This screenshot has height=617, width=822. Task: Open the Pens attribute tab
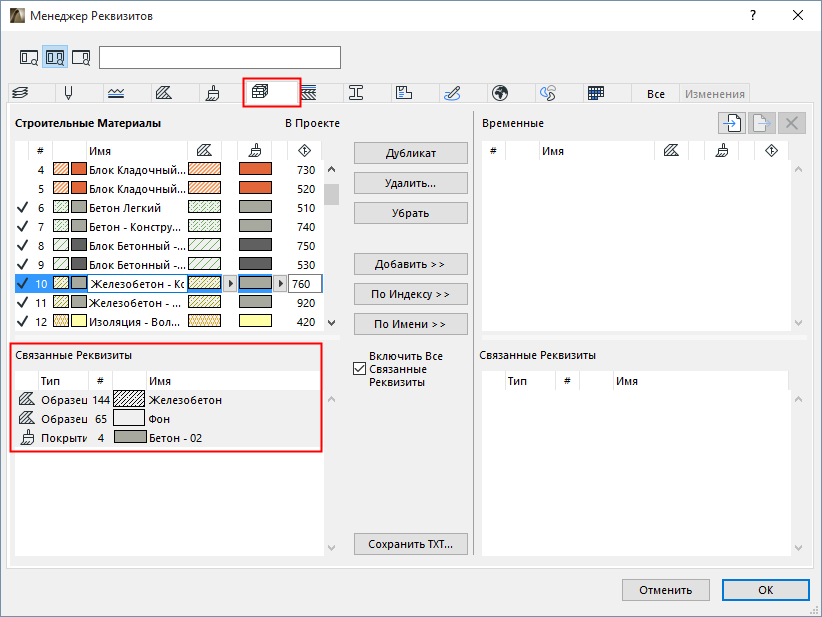coord(68,93)
